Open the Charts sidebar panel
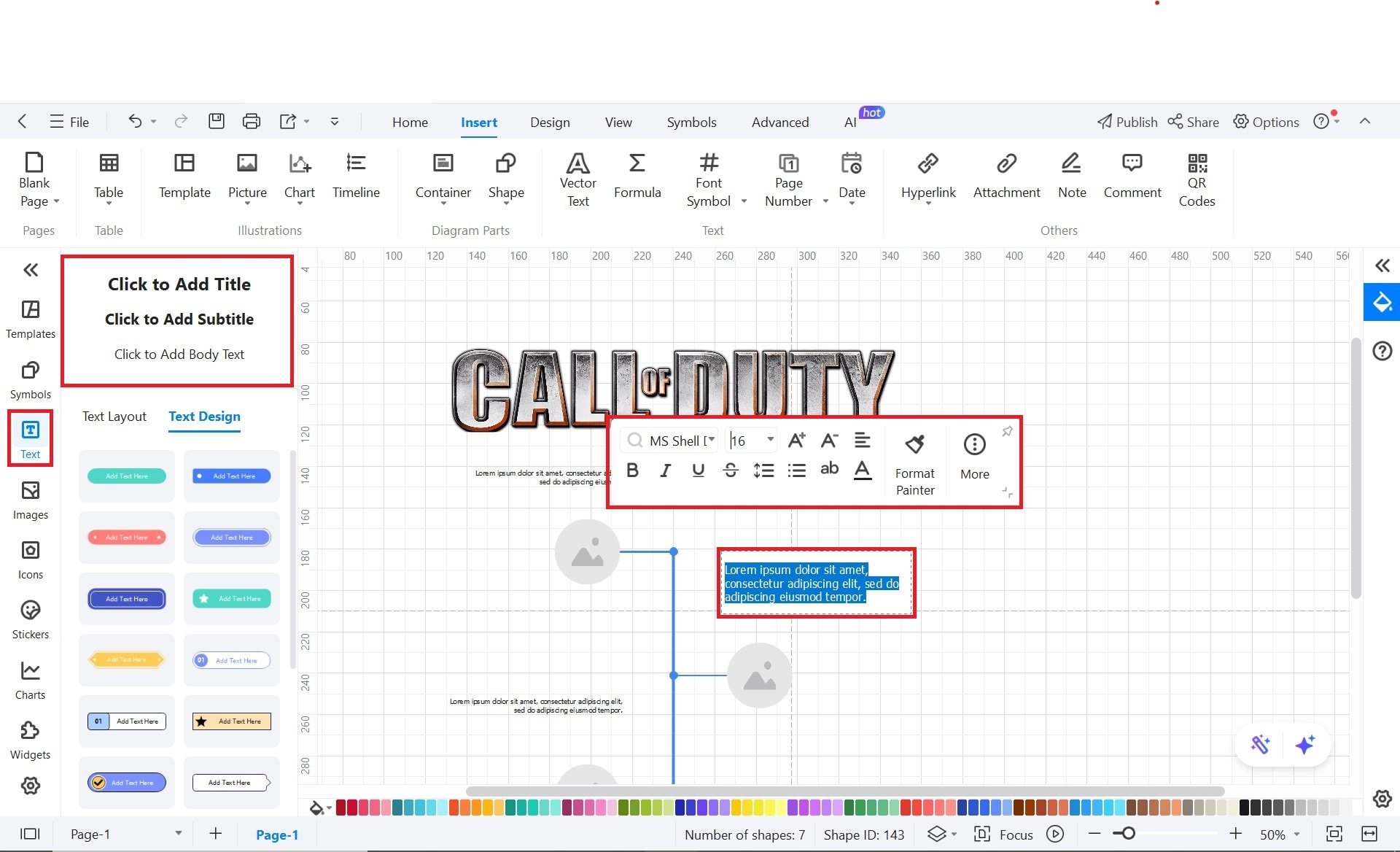1400x852 pixels. coord(31,681)
